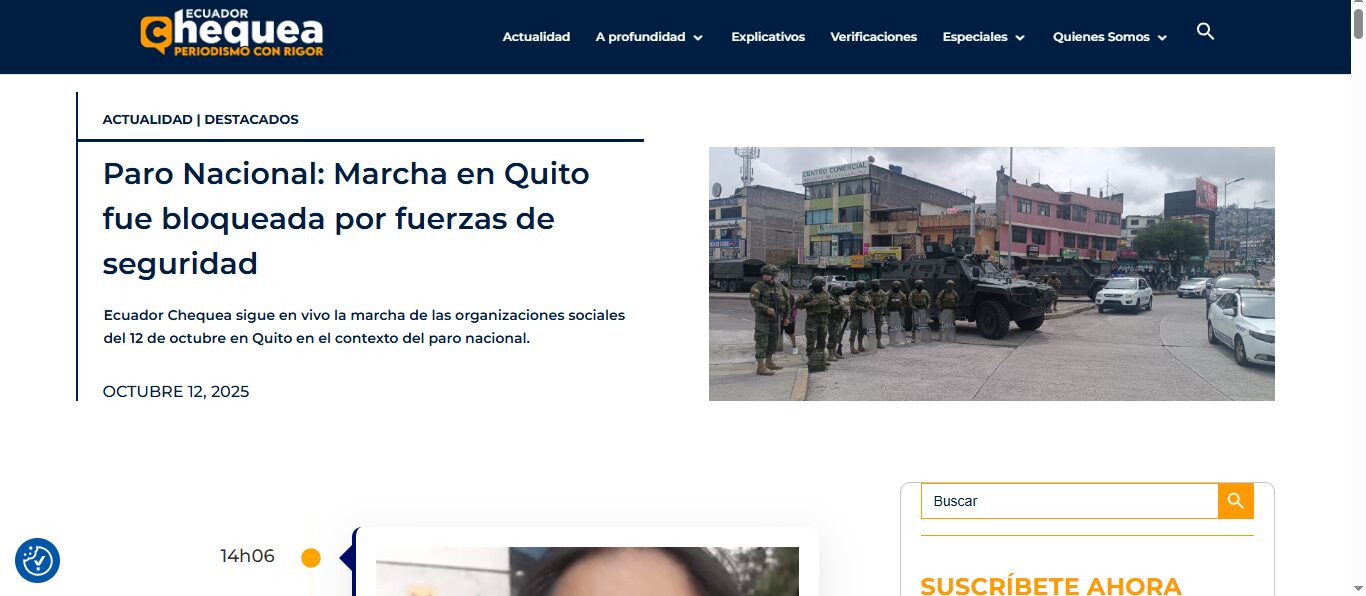Expand the A profundidad chevron

coord(698,38)
